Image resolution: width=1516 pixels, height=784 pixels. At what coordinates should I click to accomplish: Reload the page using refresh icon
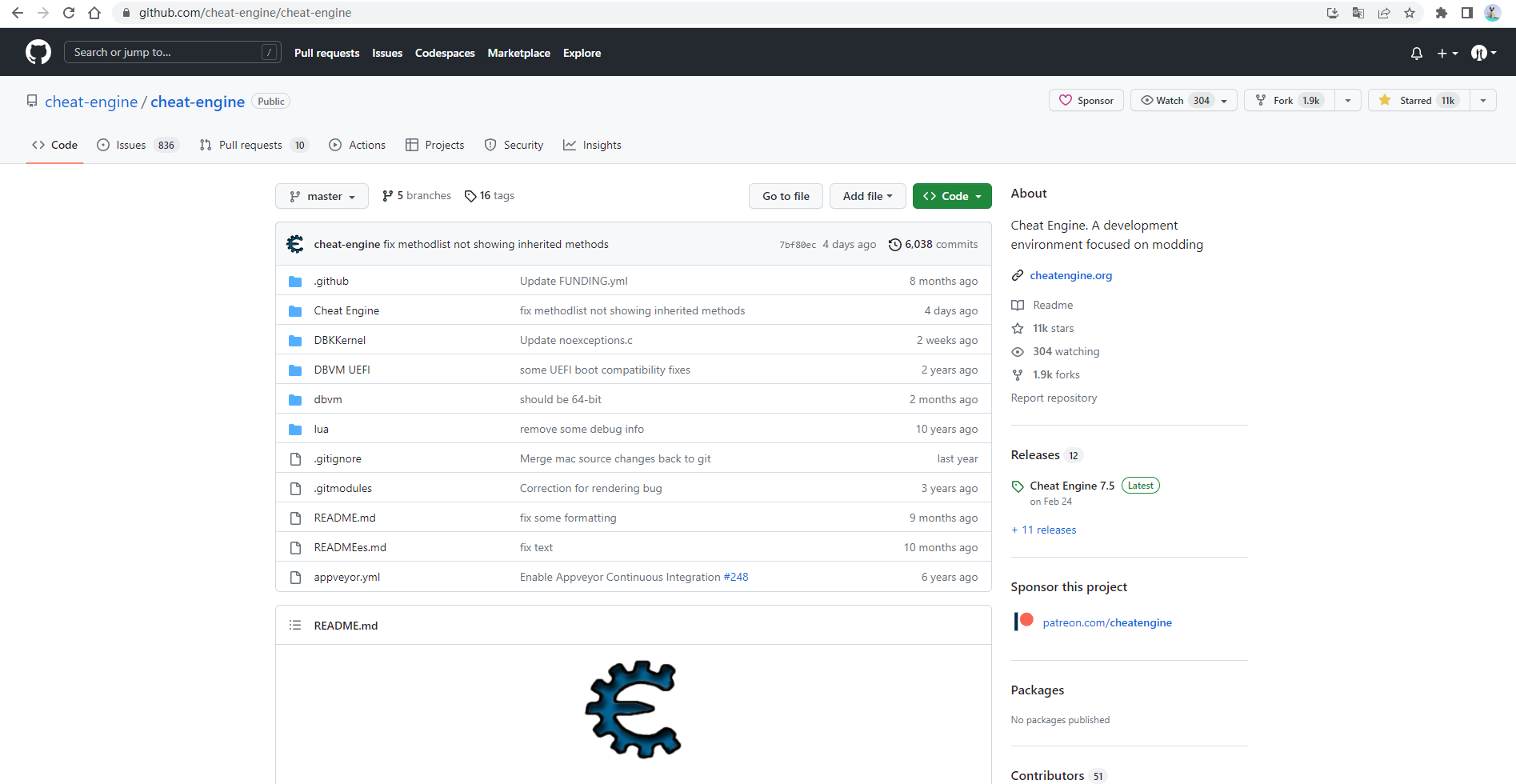69,13
